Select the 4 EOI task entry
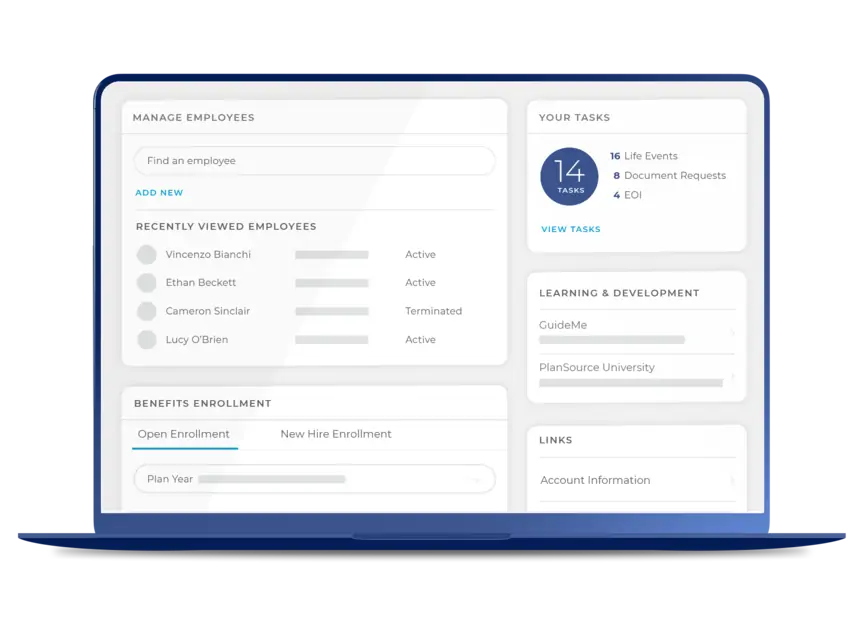 [x=627, y=195]
